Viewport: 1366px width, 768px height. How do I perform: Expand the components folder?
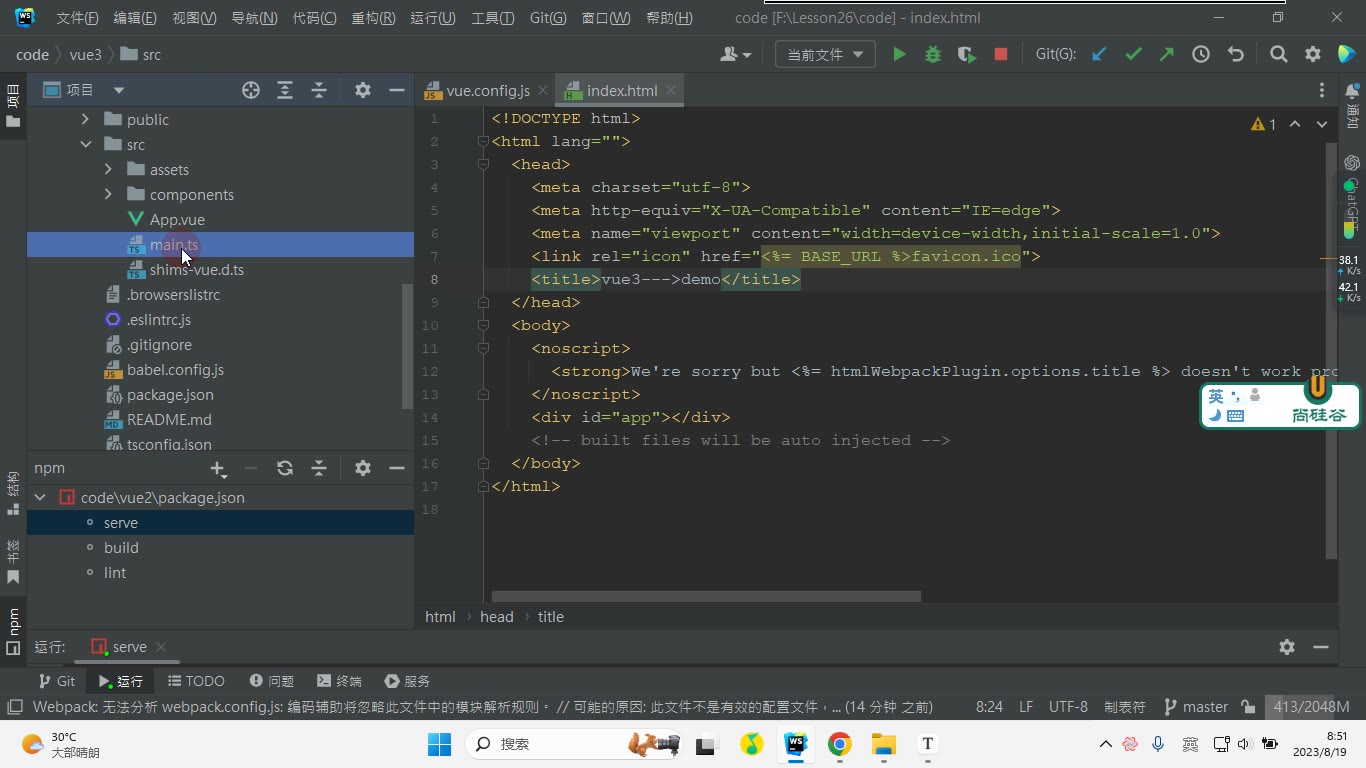tap(108, 194)
